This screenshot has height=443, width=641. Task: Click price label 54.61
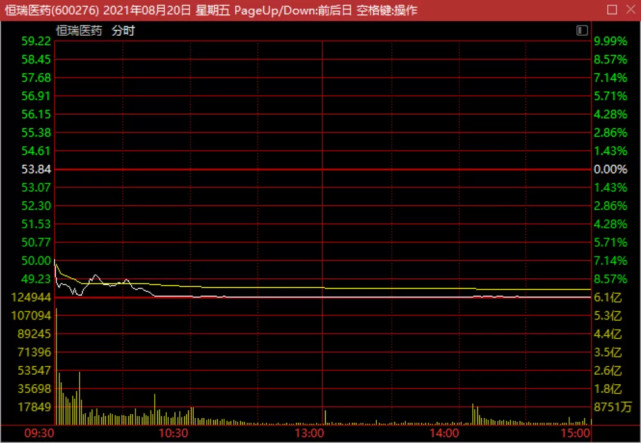tap(36, 151)
